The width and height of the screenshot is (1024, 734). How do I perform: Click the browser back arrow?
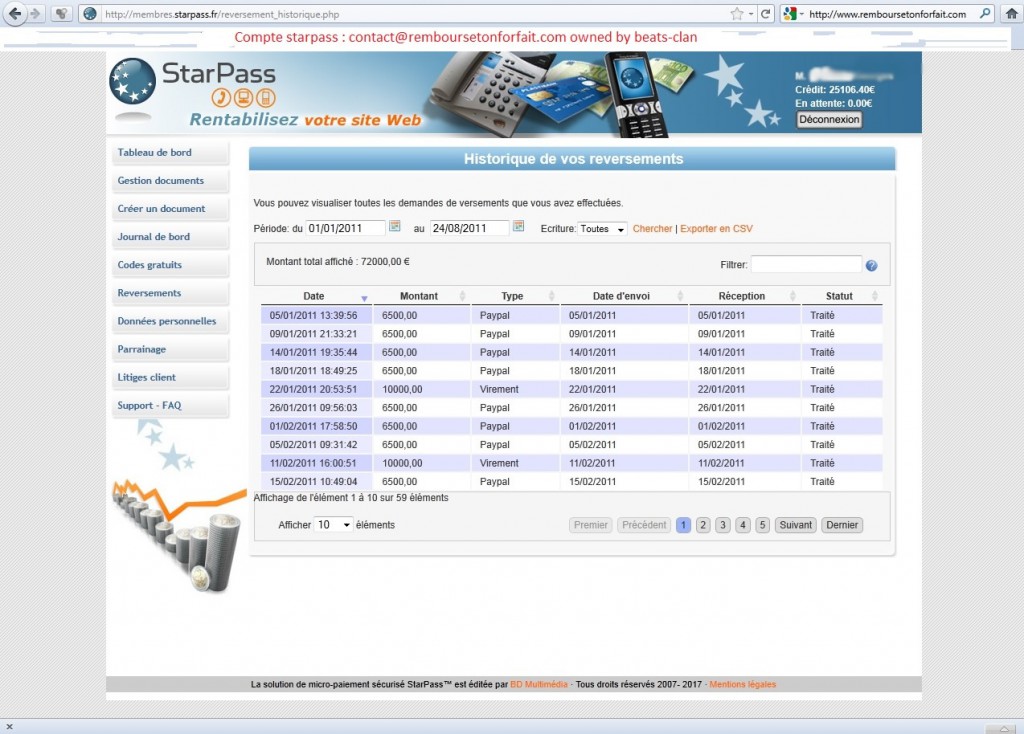click(x=14, y=14)
